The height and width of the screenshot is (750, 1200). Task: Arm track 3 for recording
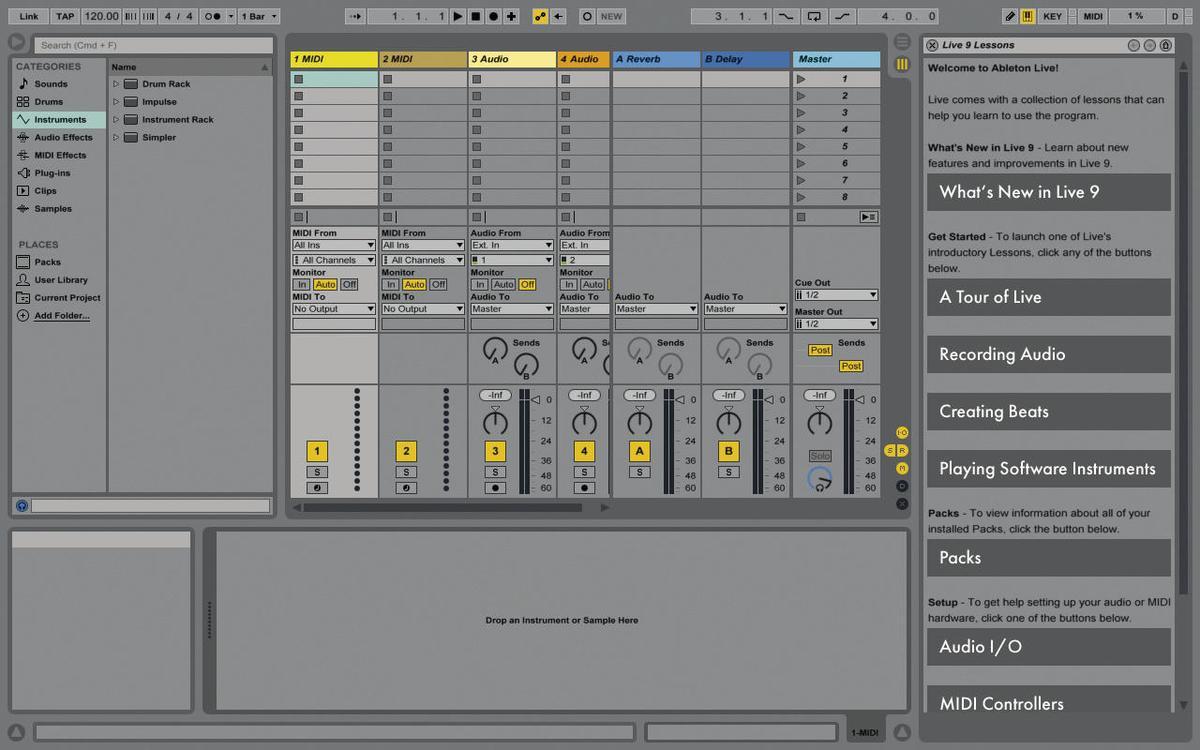[495, 488]
